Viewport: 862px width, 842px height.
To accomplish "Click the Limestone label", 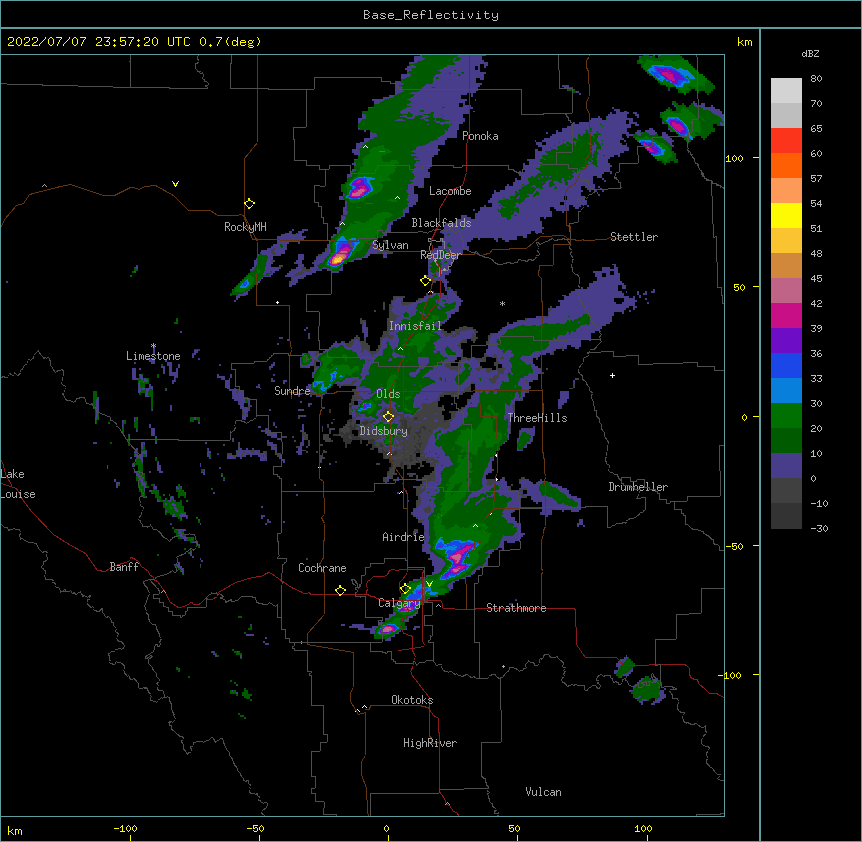I will (153, 356).
